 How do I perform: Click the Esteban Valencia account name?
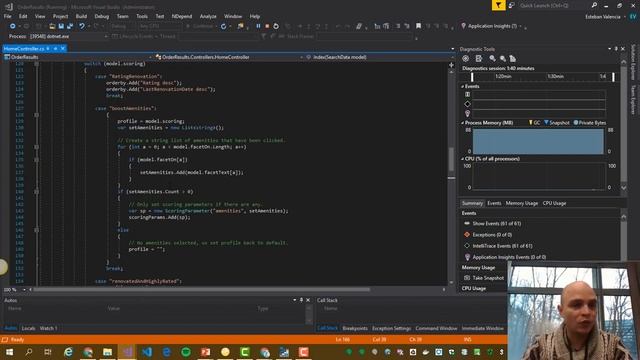603,17
